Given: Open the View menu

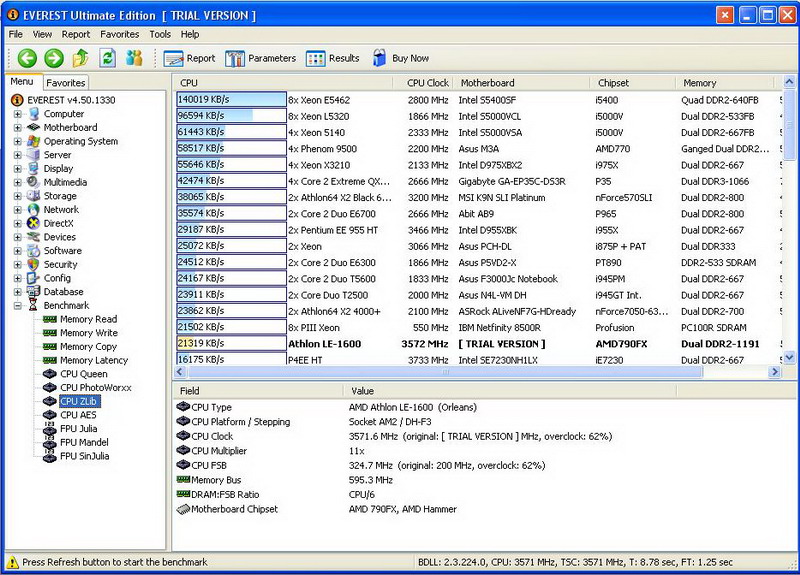Looking at the screenshot, I should (42, 34).
